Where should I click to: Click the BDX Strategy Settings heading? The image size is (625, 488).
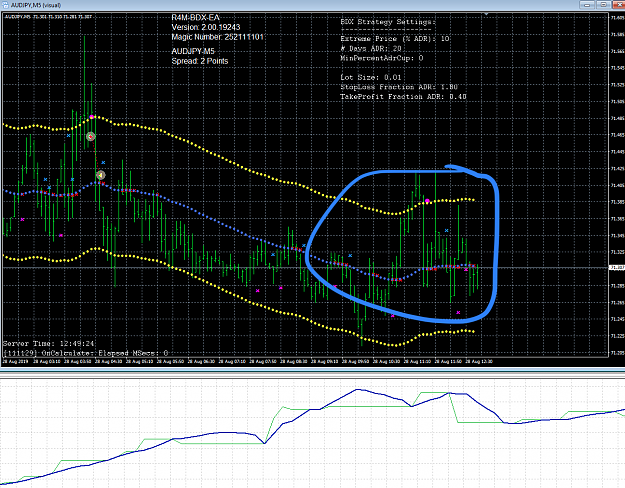[x=388, y=22]
